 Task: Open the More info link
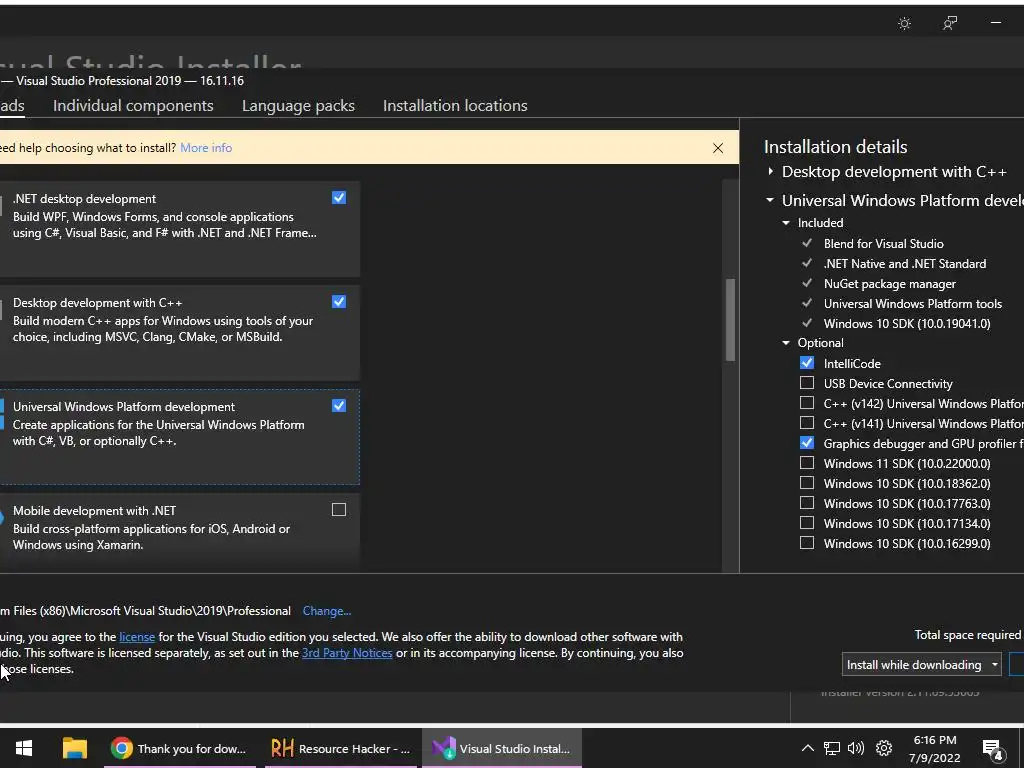point(206,148)
